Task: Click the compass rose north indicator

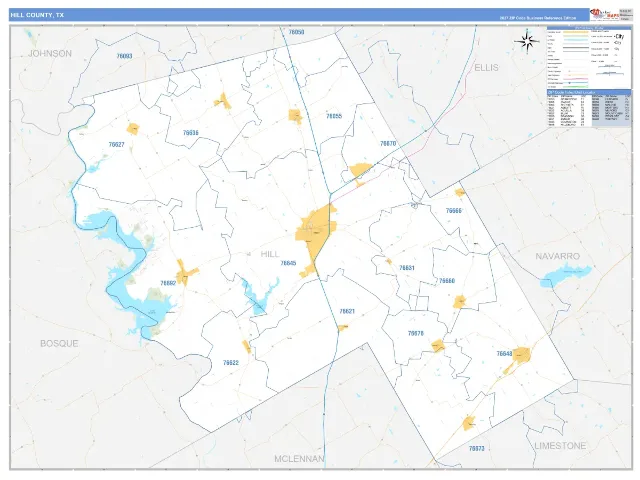Action: (x=527, y=41)
